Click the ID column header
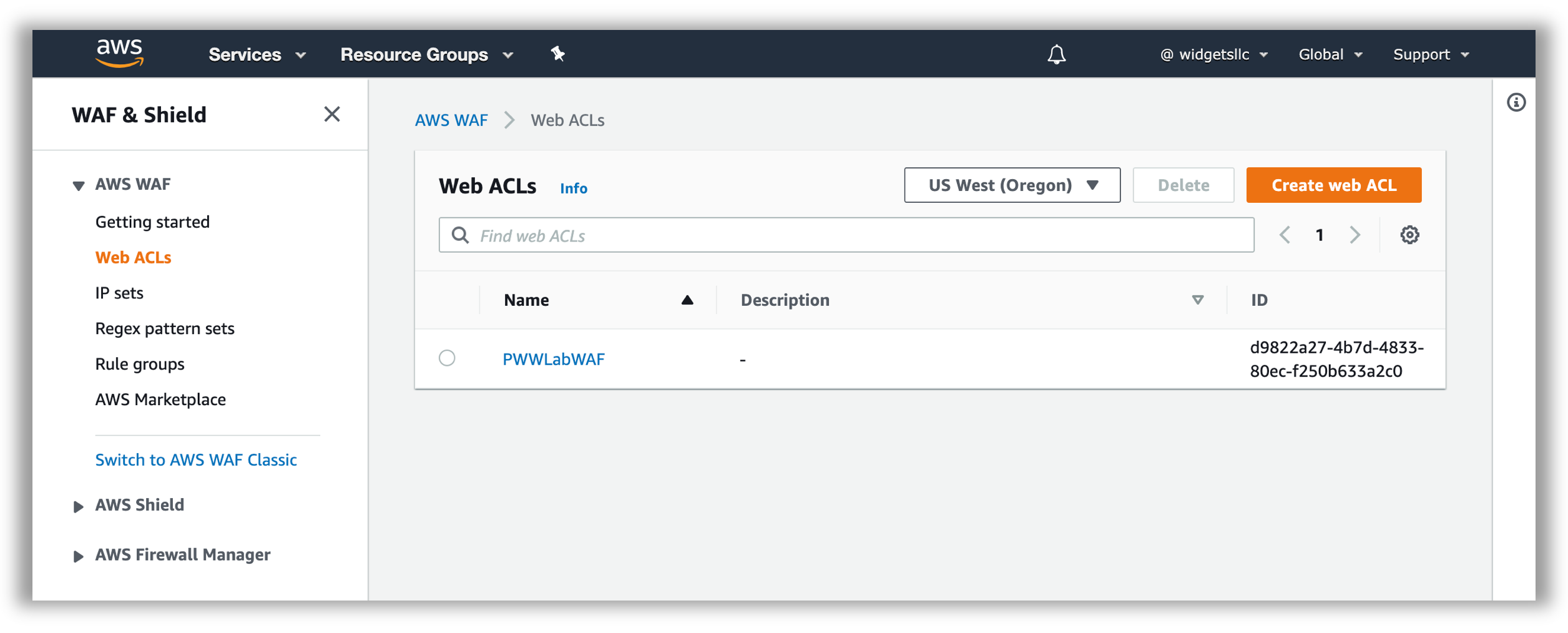The image size is (1568, 633). (1259, 300)
